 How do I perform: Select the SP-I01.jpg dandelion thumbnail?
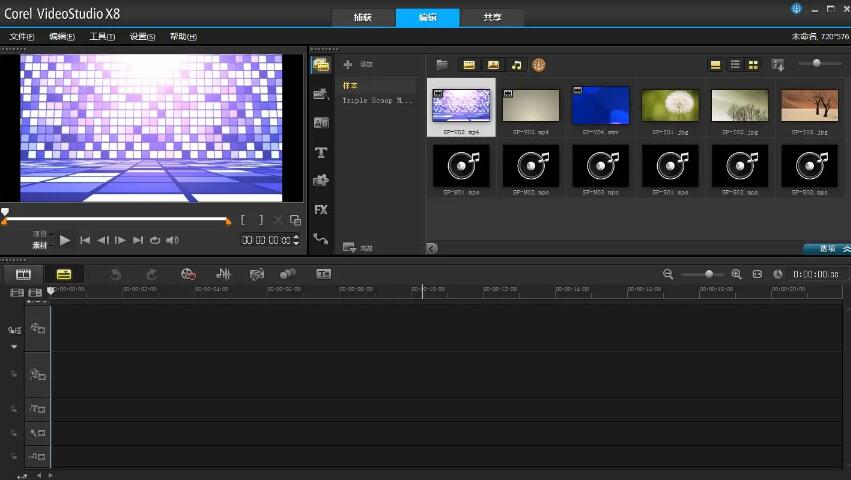coord(670,105)
